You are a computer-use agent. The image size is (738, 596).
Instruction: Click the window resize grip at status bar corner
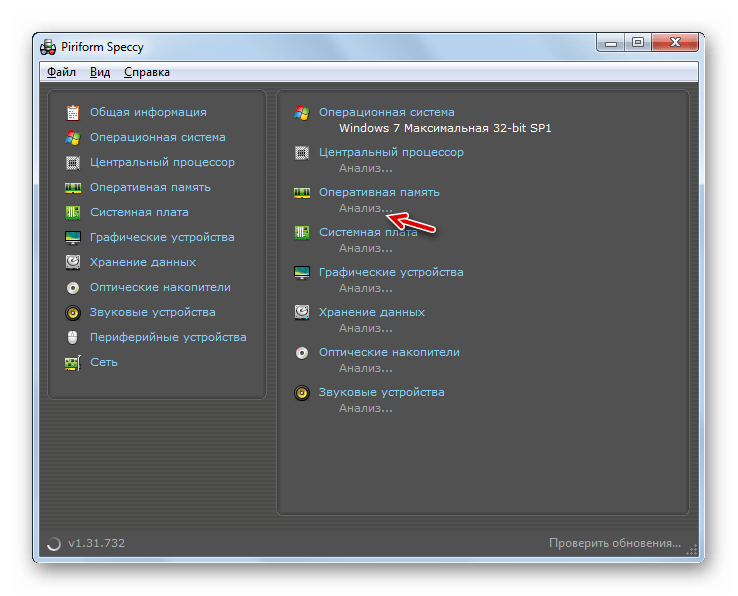(x=692, y=550)
